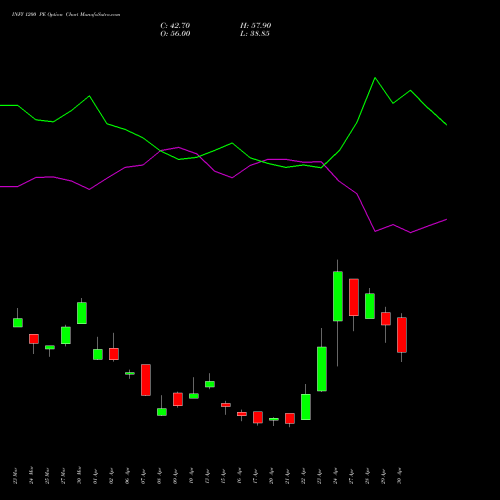Click the first green candlestick for 23 Mar

coord(18,322)
